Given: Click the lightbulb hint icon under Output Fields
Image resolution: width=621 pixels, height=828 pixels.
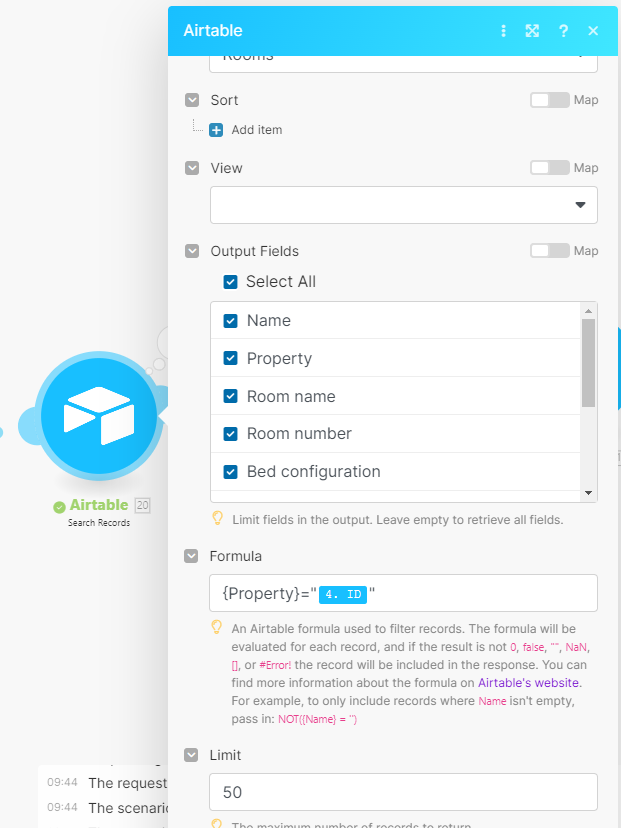Looking at the screenshot, I should click(217, 519).
